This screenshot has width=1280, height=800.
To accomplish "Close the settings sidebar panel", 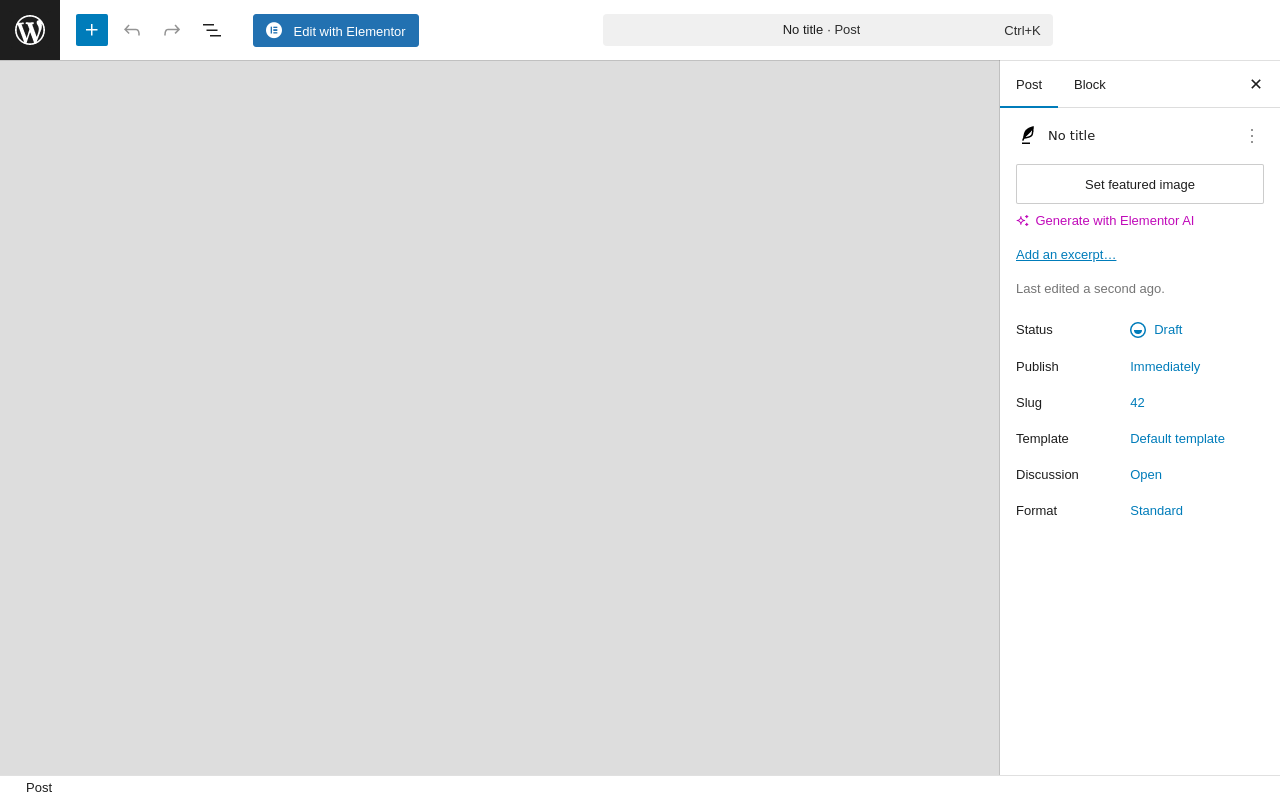I will click(1256, 84).
